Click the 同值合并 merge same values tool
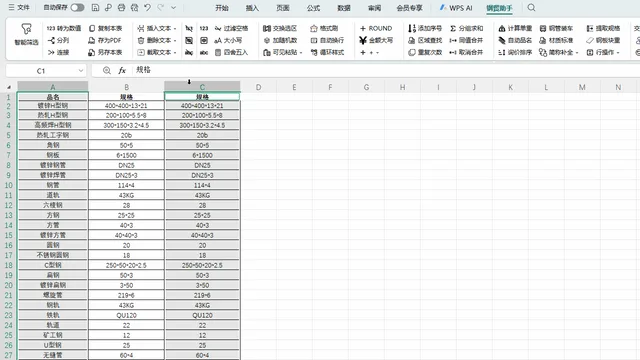640x360 pixels. pos(466,40)
